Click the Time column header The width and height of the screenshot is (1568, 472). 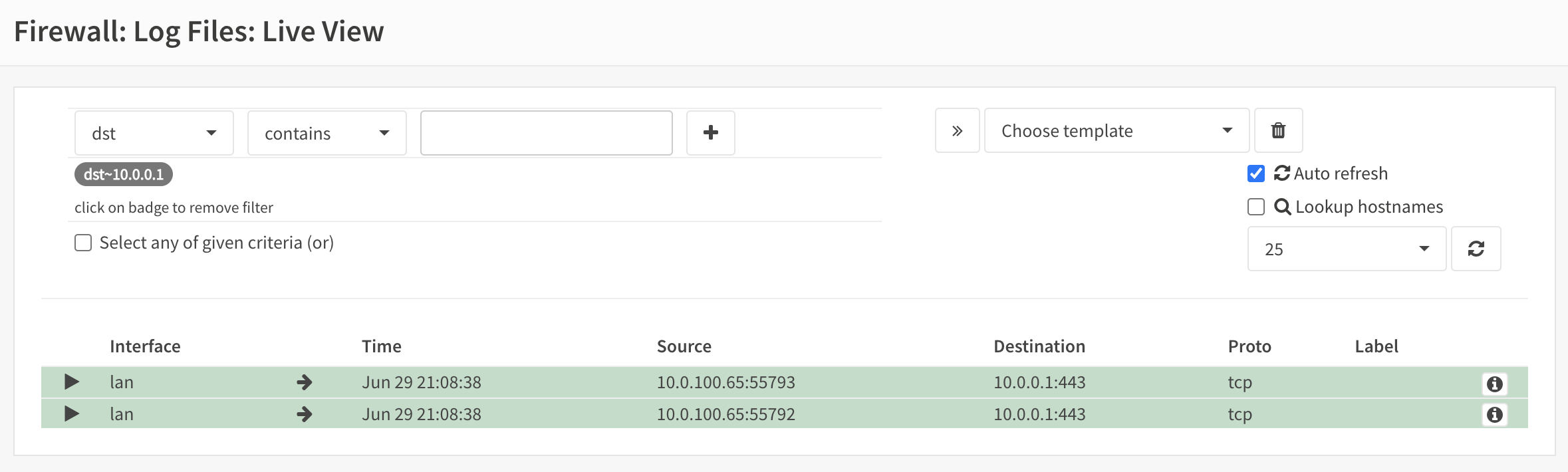coord(382,346)
